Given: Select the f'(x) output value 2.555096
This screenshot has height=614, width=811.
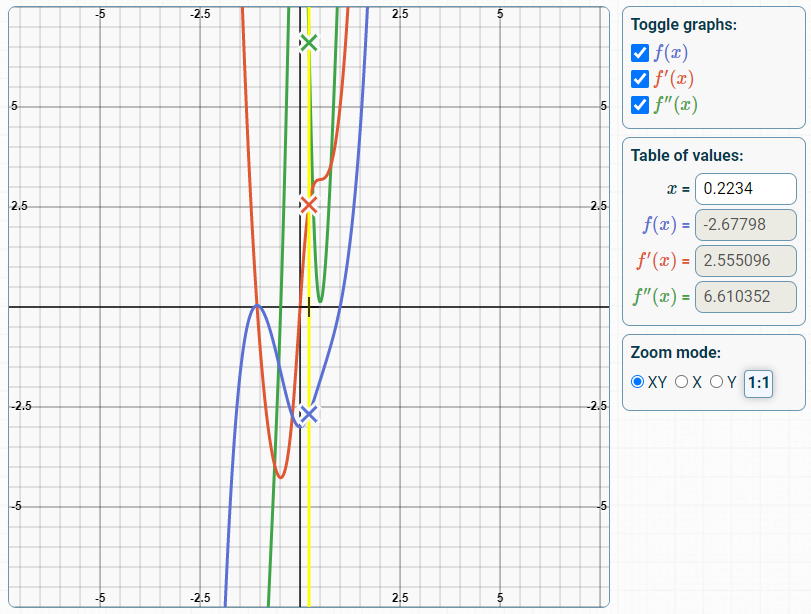Looking at the screenshot, I should click(x=746, y=261).
